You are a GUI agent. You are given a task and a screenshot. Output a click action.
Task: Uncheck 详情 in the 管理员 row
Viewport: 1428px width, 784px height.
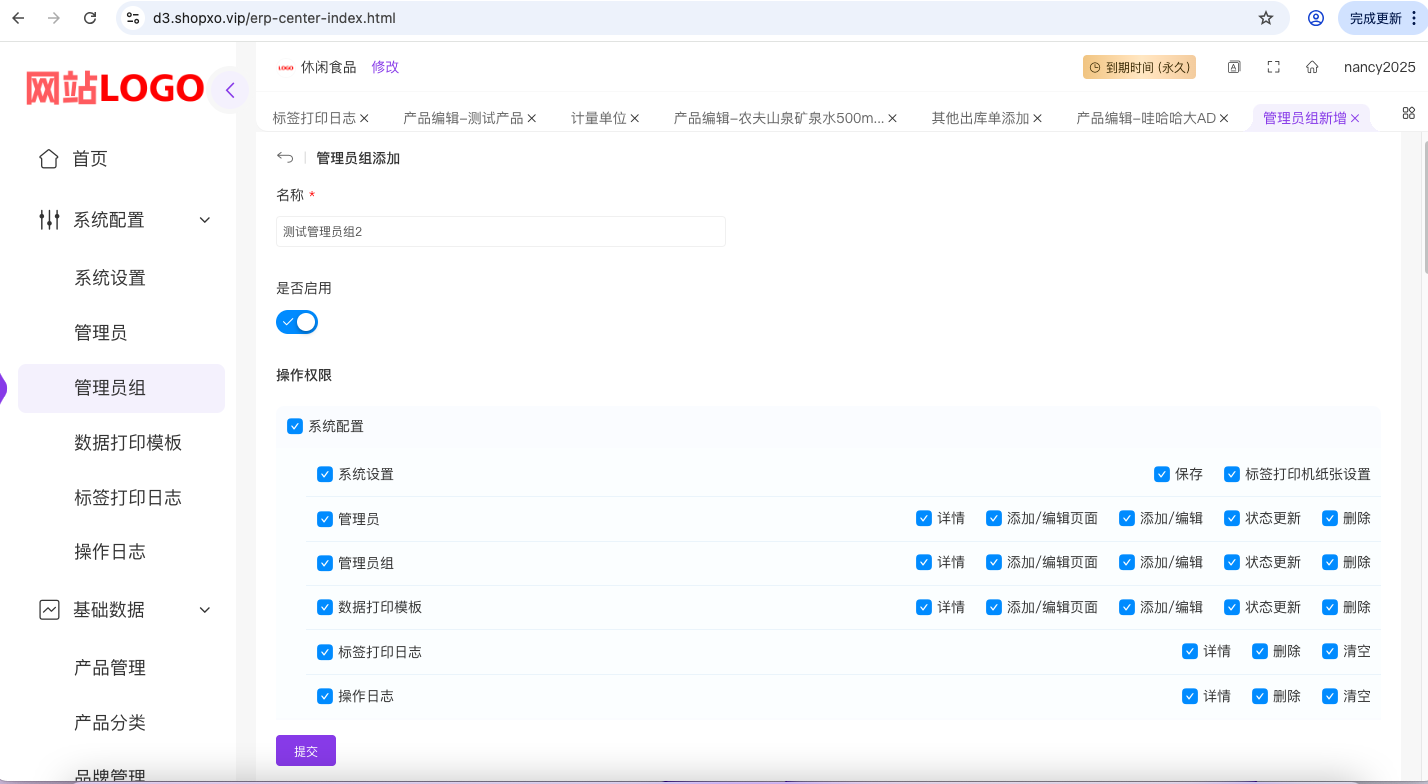pos(924,518)
